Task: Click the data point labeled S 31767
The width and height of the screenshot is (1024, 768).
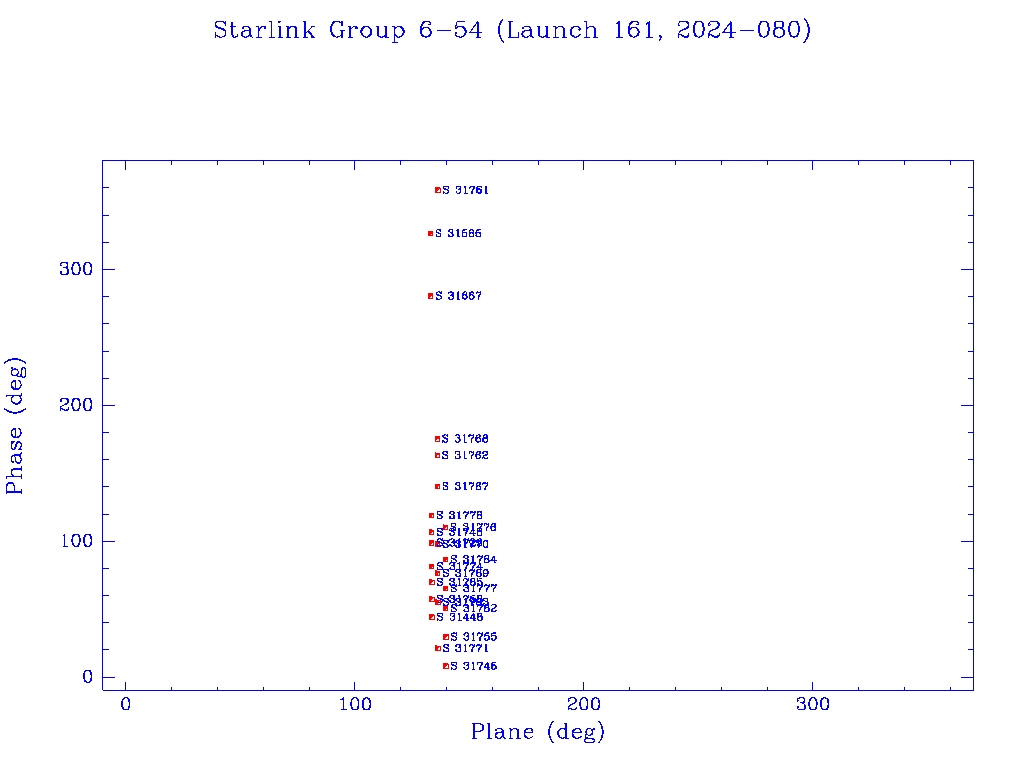Action: pyautogui.click(x=438, y=487)
